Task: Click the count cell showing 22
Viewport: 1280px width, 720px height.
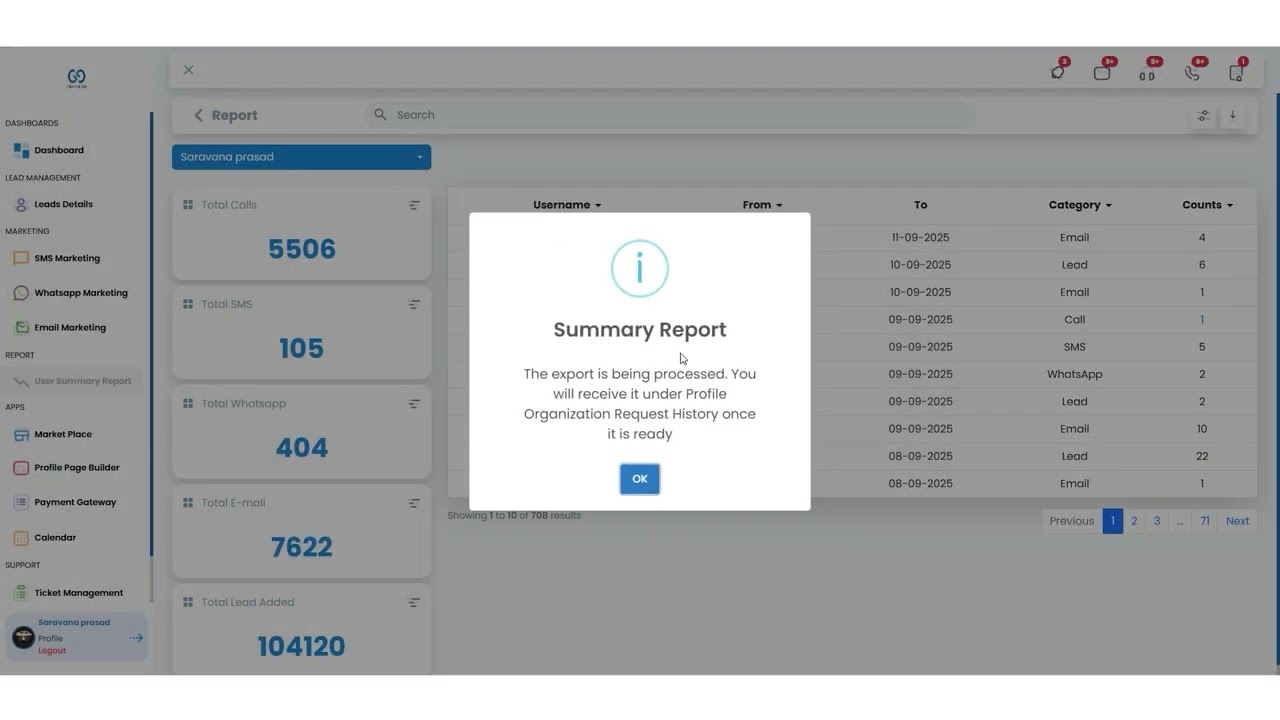Action: [1202, 456]
